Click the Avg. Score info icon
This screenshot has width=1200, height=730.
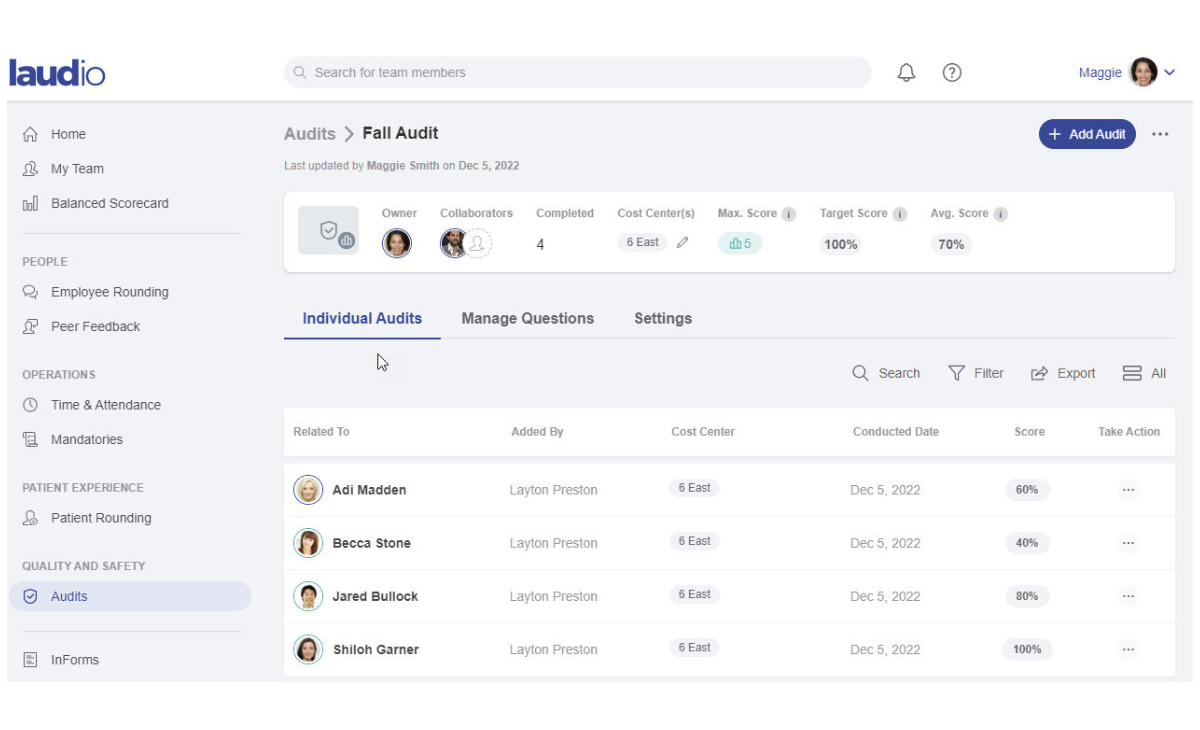pyautogui.click(x=1000, y=214)
